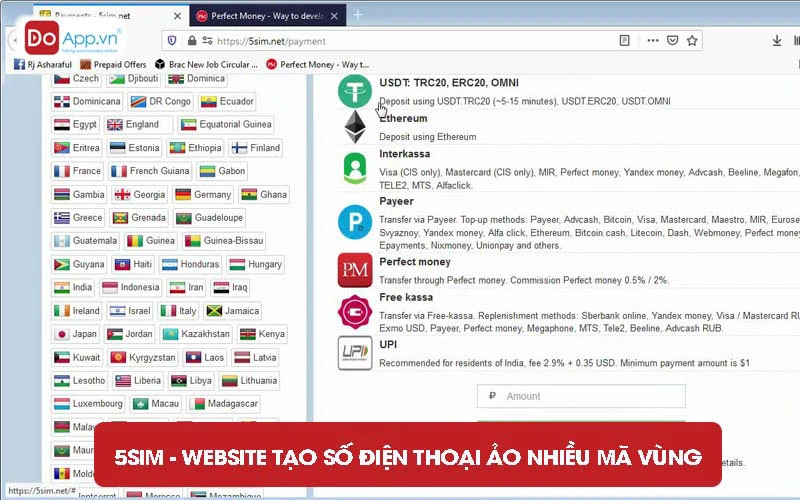Select Djibouti country button
The width and height of the screenshot is (800, 500).
tap(134, 78)
